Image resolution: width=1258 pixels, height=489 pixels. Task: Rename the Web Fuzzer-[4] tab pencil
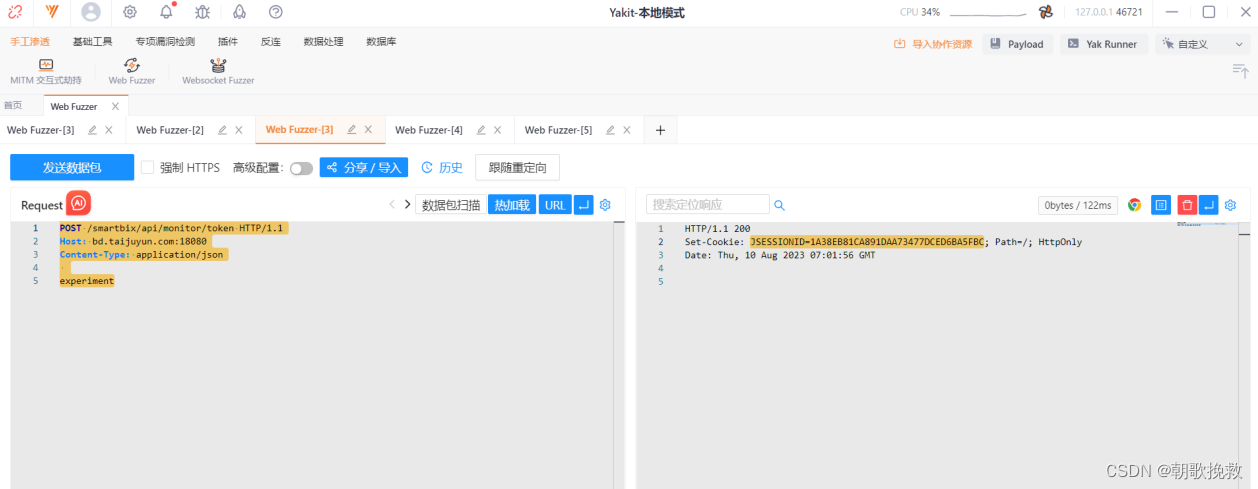pyautogui.click(x=481, y=130)
